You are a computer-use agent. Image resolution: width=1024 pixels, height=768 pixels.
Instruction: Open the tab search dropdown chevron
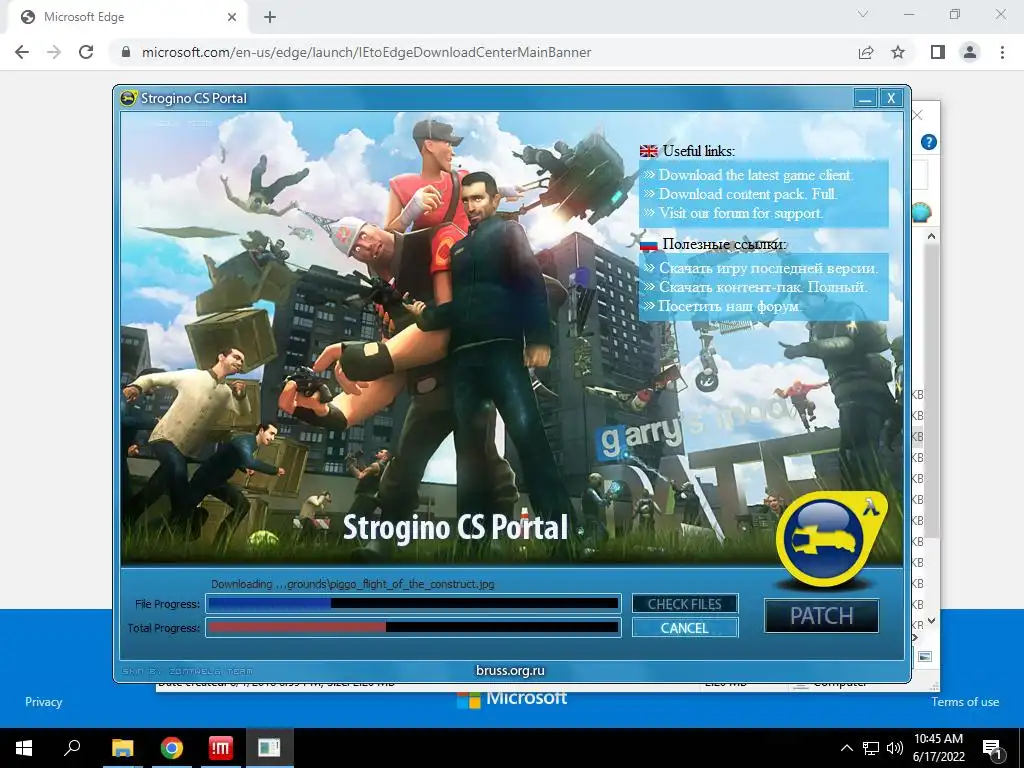click(x=863, y=14)
